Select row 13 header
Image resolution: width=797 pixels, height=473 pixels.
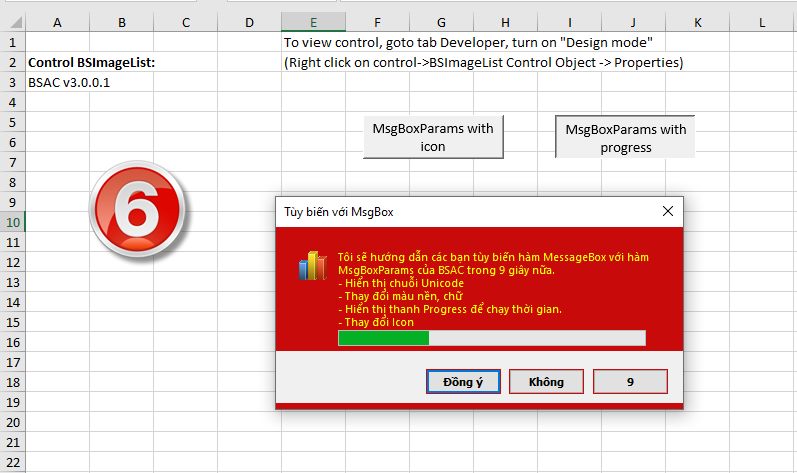(13, 282)
